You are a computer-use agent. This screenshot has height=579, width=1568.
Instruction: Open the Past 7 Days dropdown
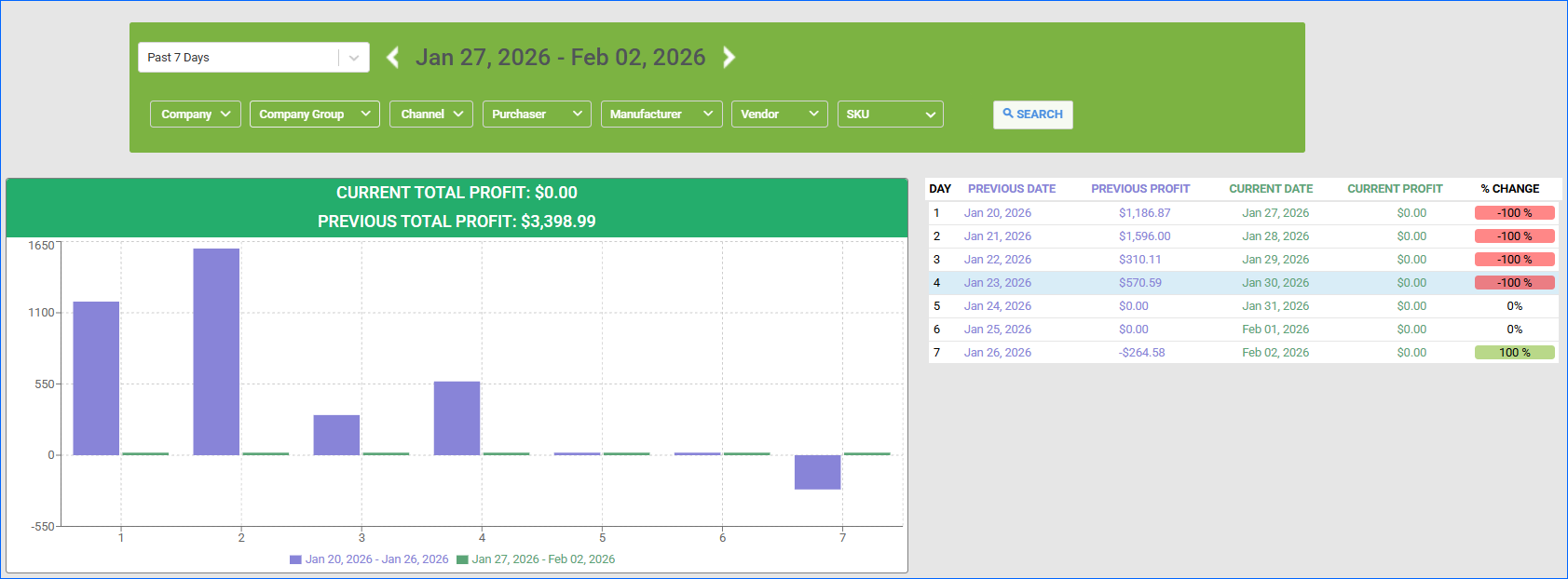[252, 58]
